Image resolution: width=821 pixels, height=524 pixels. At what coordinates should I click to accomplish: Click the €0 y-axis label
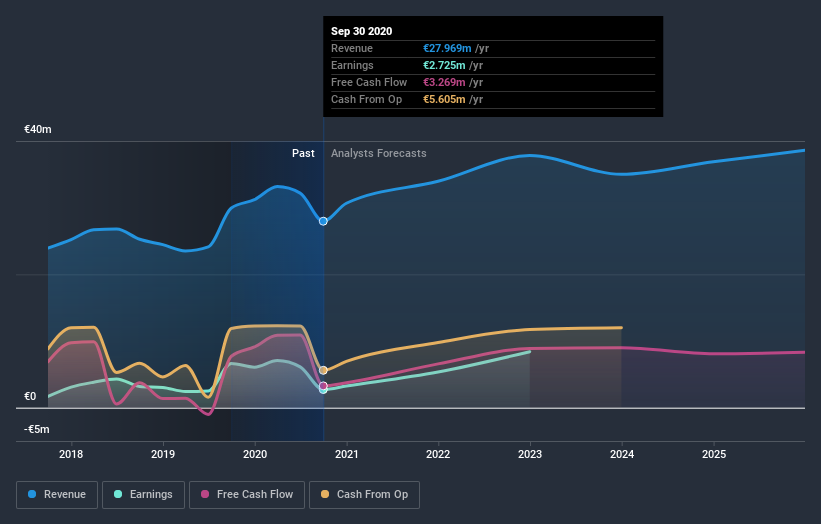30,396
